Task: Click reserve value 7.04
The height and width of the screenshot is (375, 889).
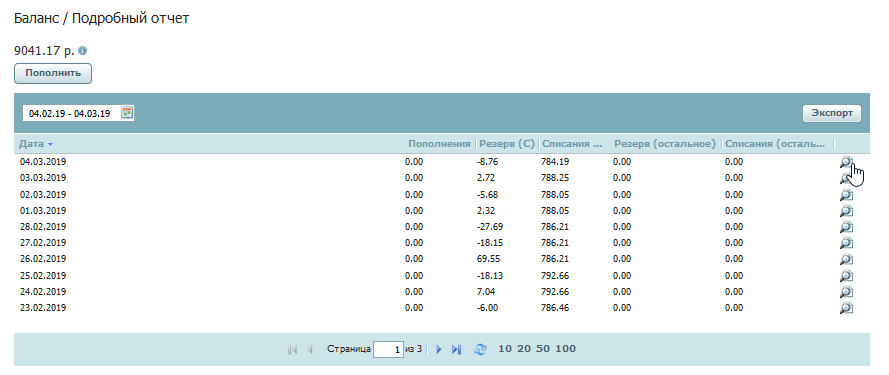Action: [486, 292]
